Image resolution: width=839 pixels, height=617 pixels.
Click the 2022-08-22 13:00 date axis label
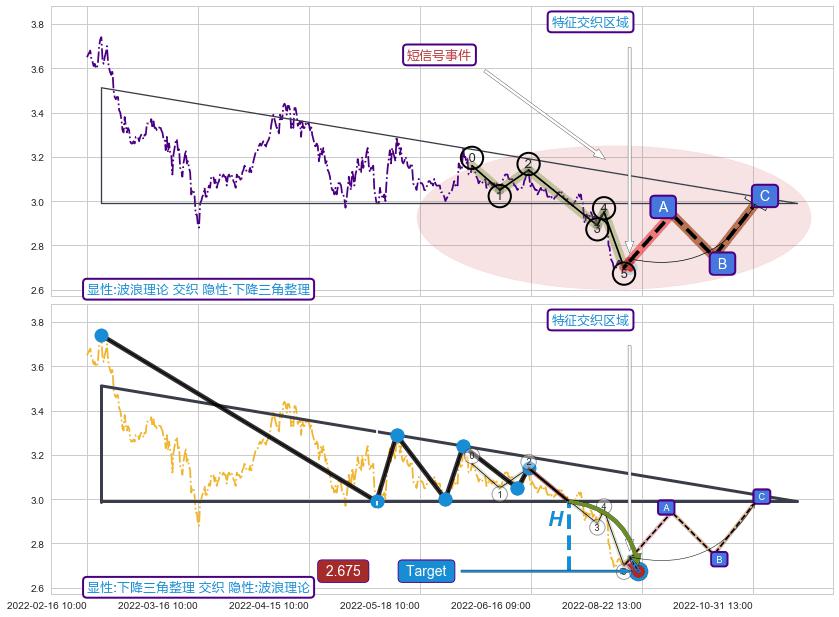tap(601, 605)
